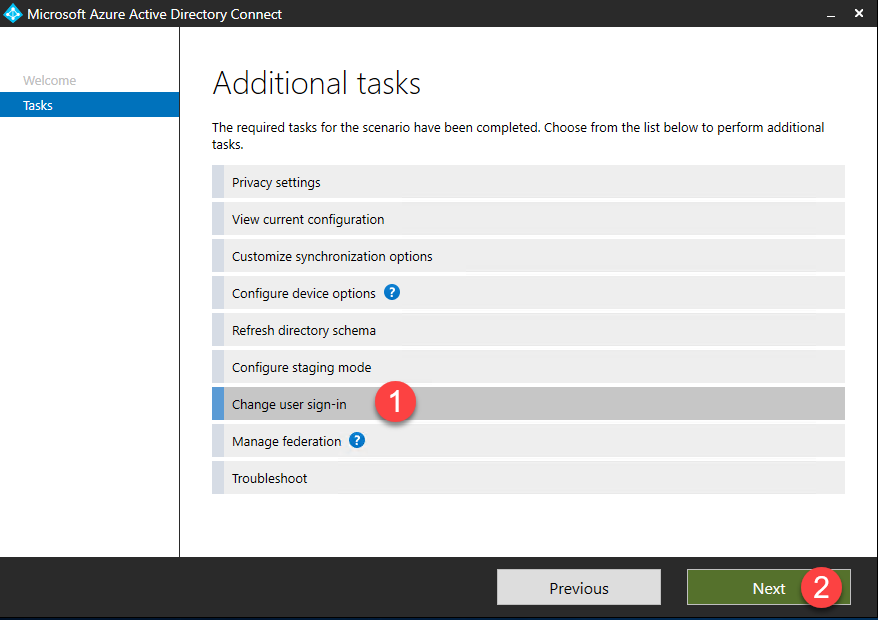The image size is (878, 620).
Task: Click the Additional tasks heading
Action: [x=317, y=83]
